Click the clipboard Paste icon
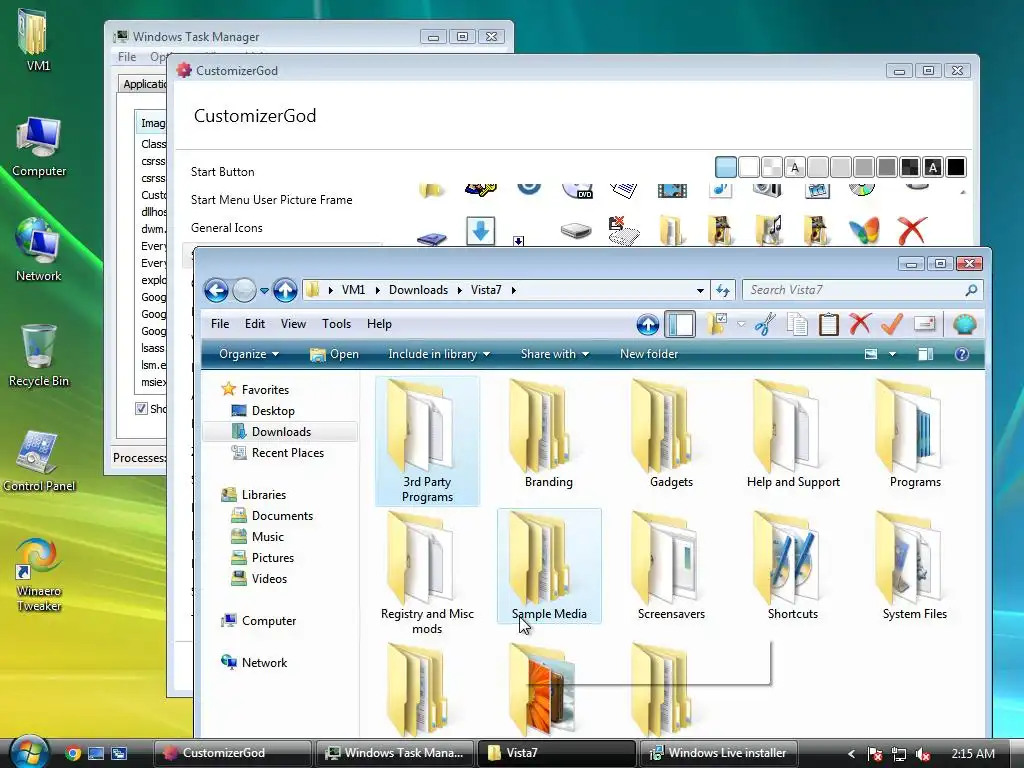 [828, 324]
